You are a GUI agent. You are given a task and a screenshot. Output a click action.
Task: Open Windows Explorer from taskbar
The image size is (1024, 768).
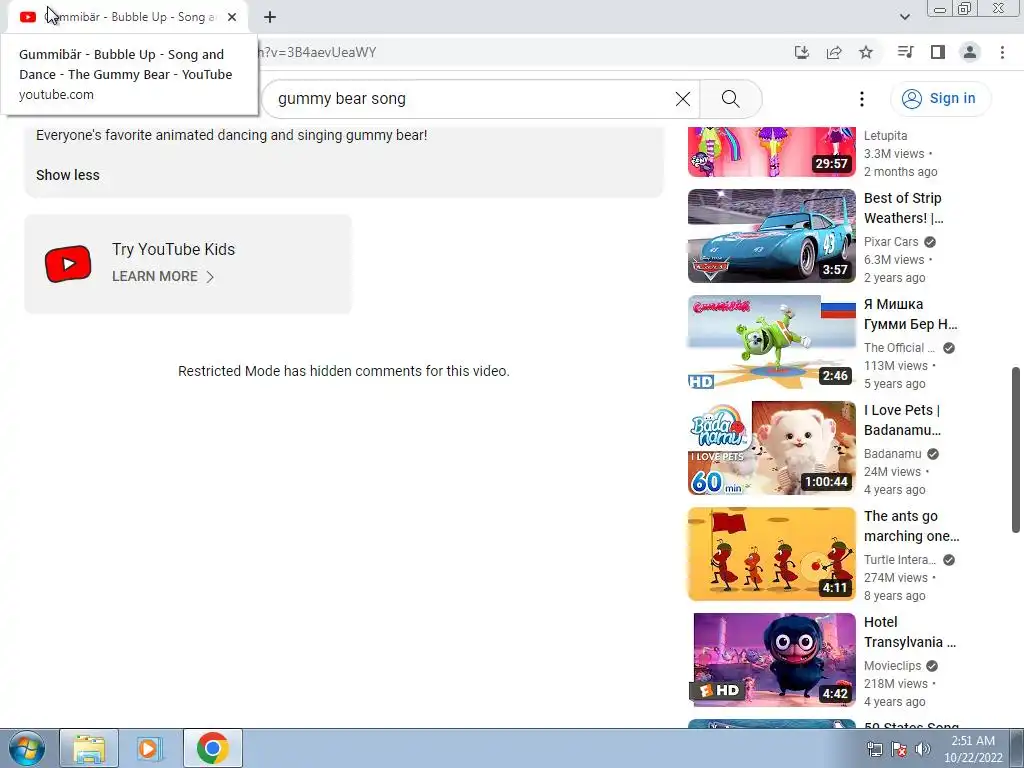[89, 748]
